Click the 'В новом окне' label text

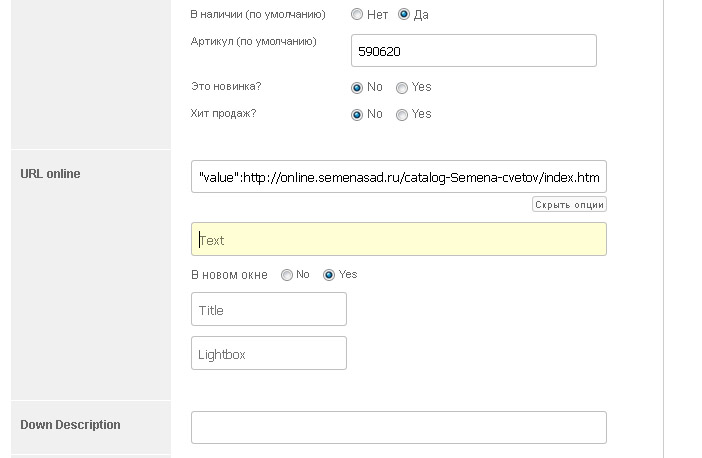tap(228, 275)
